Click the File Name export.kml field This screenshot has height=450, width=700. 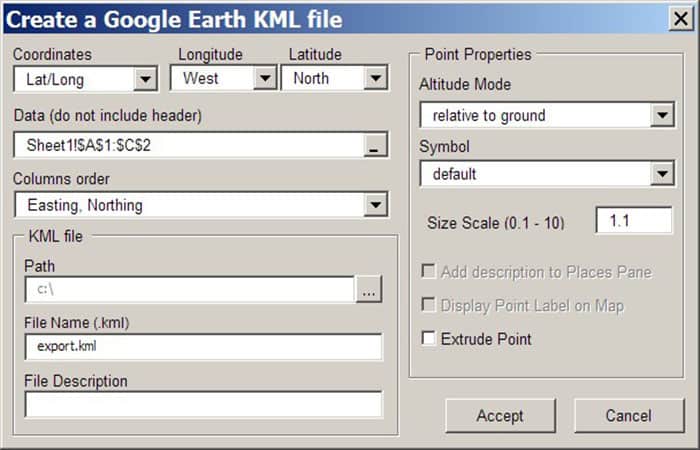204,346
